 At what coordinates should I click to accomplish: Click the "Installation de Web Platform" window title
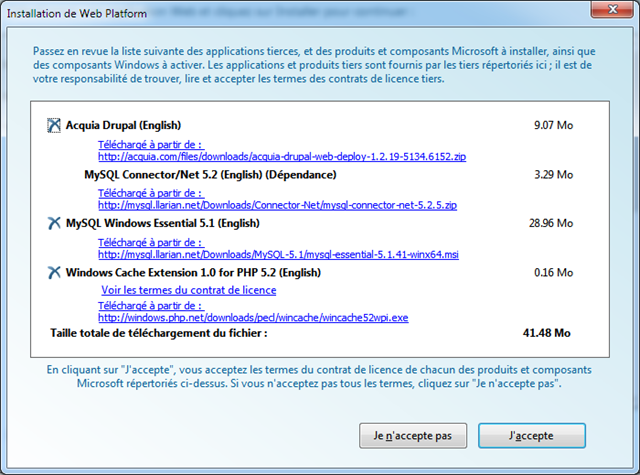click(77, 13)
